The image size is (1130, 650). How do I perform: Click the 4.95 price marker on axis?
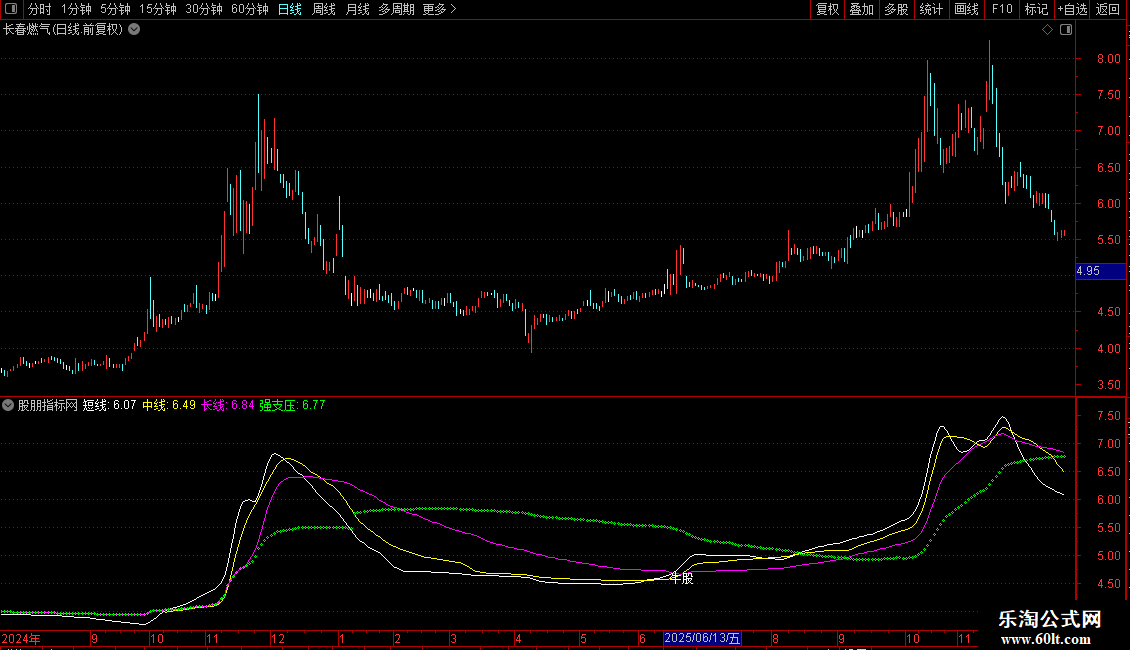click(x=1100, y=271)
